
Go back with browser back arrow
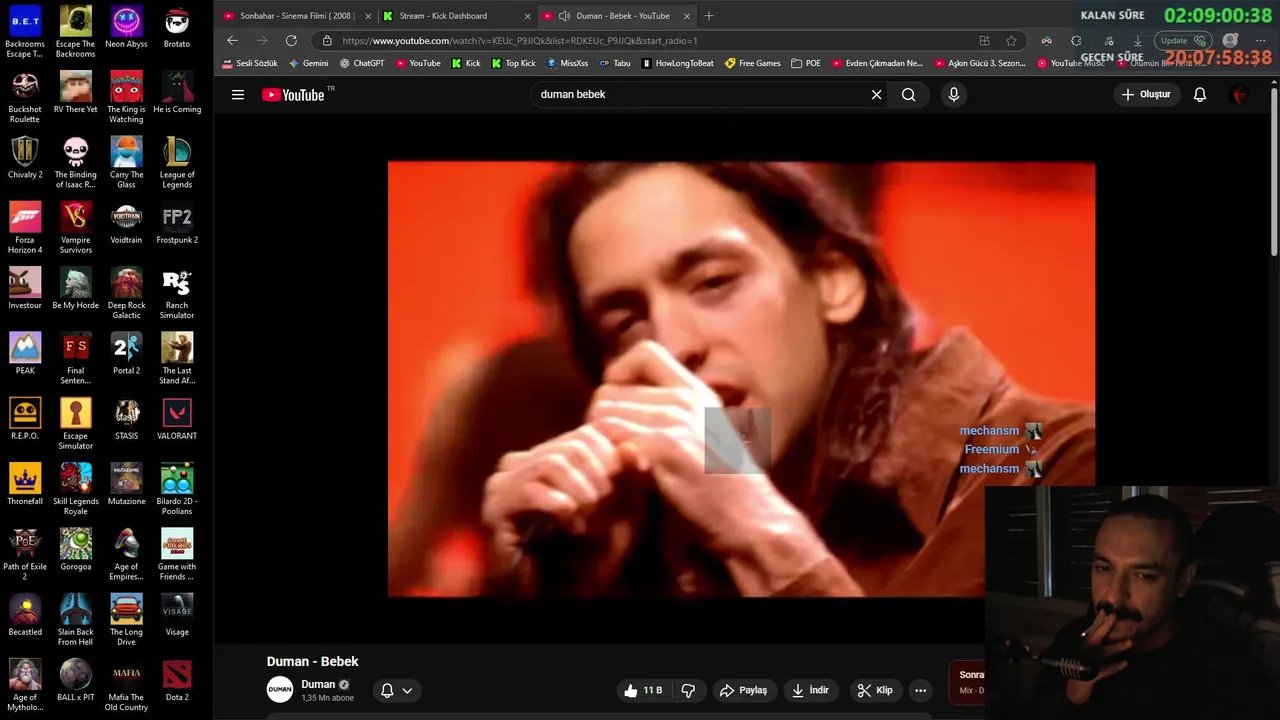pyautogui.click(x=232, y=40)
